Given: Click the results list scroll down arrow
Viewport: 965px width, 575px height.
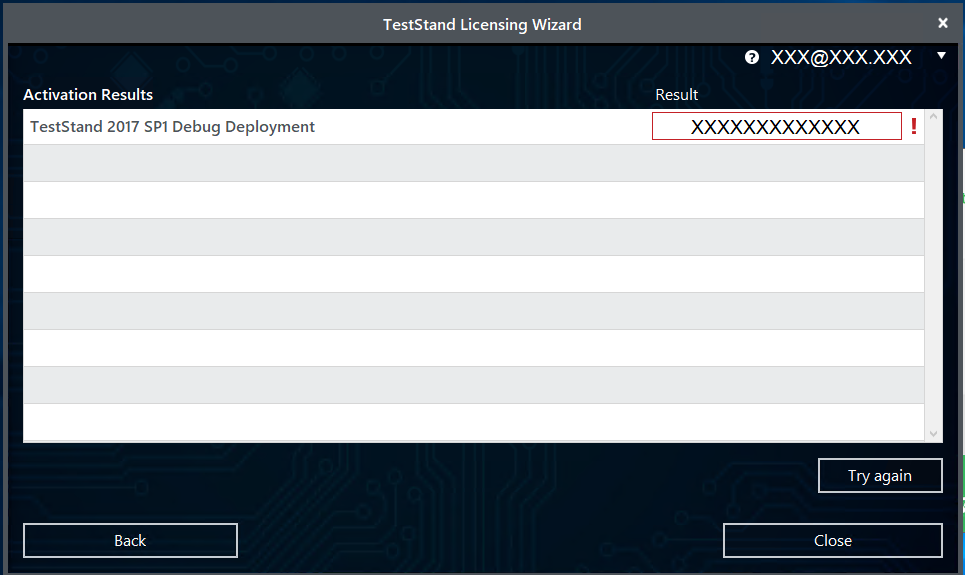Looking at the screenshot, I should tap(933, 434).
